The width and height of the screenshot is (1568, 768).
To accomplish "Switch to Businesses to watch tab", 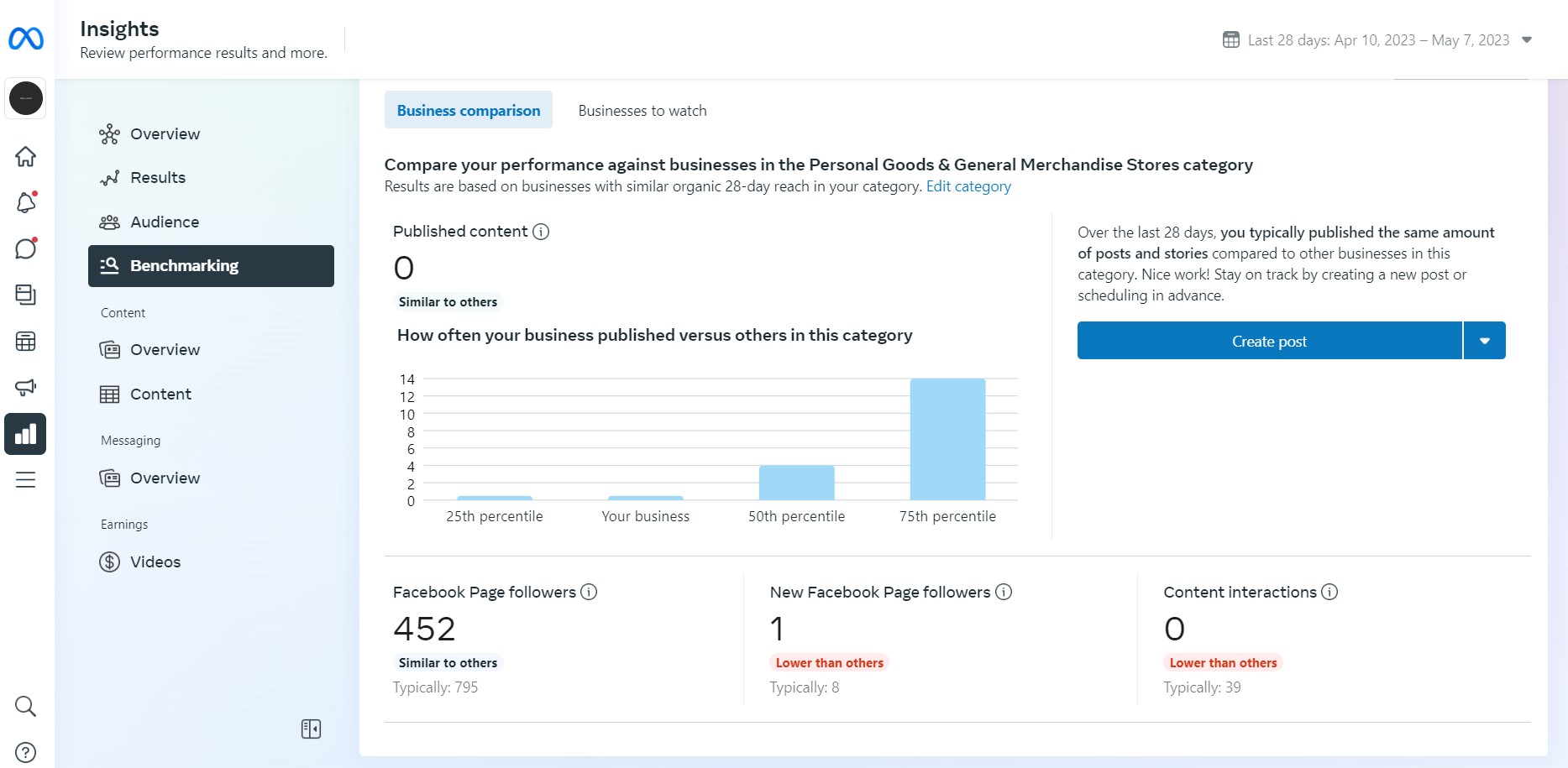I will click(642, 111).
